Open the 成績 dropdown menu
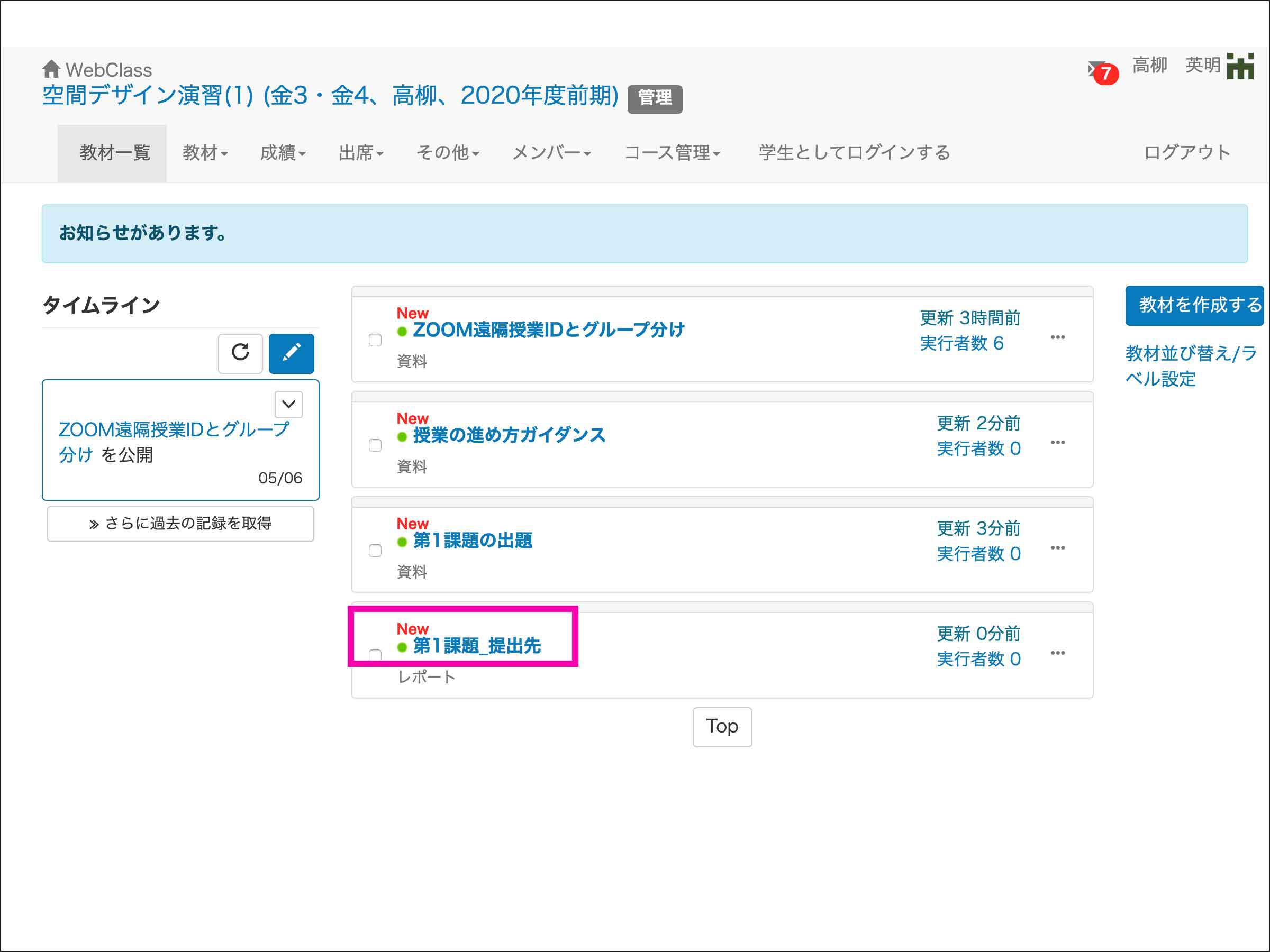The width and height of the screenshot is (1270, 952). tap(283, 153)
